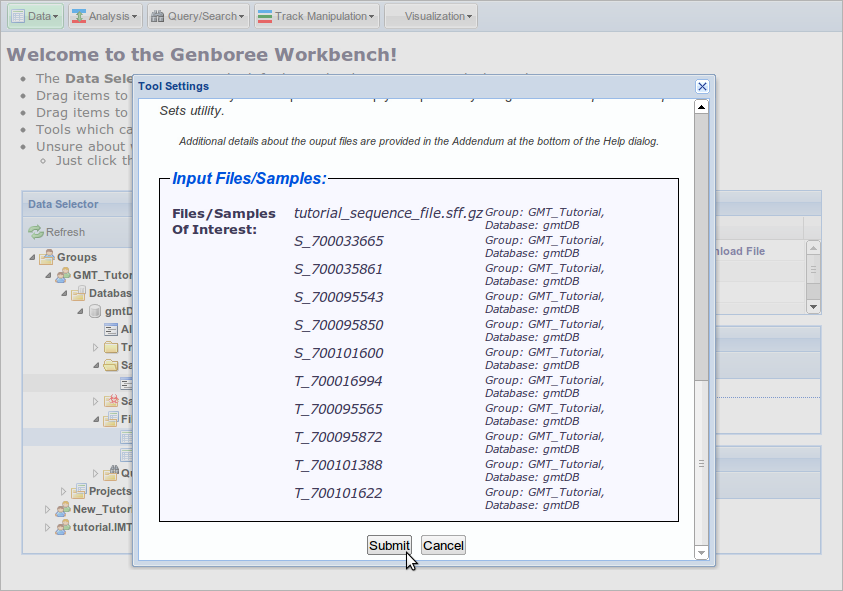The width and height of the screenshot is (843, 591).
Task: Click the S_700035861 sample entry
Action: click(339, 269)
